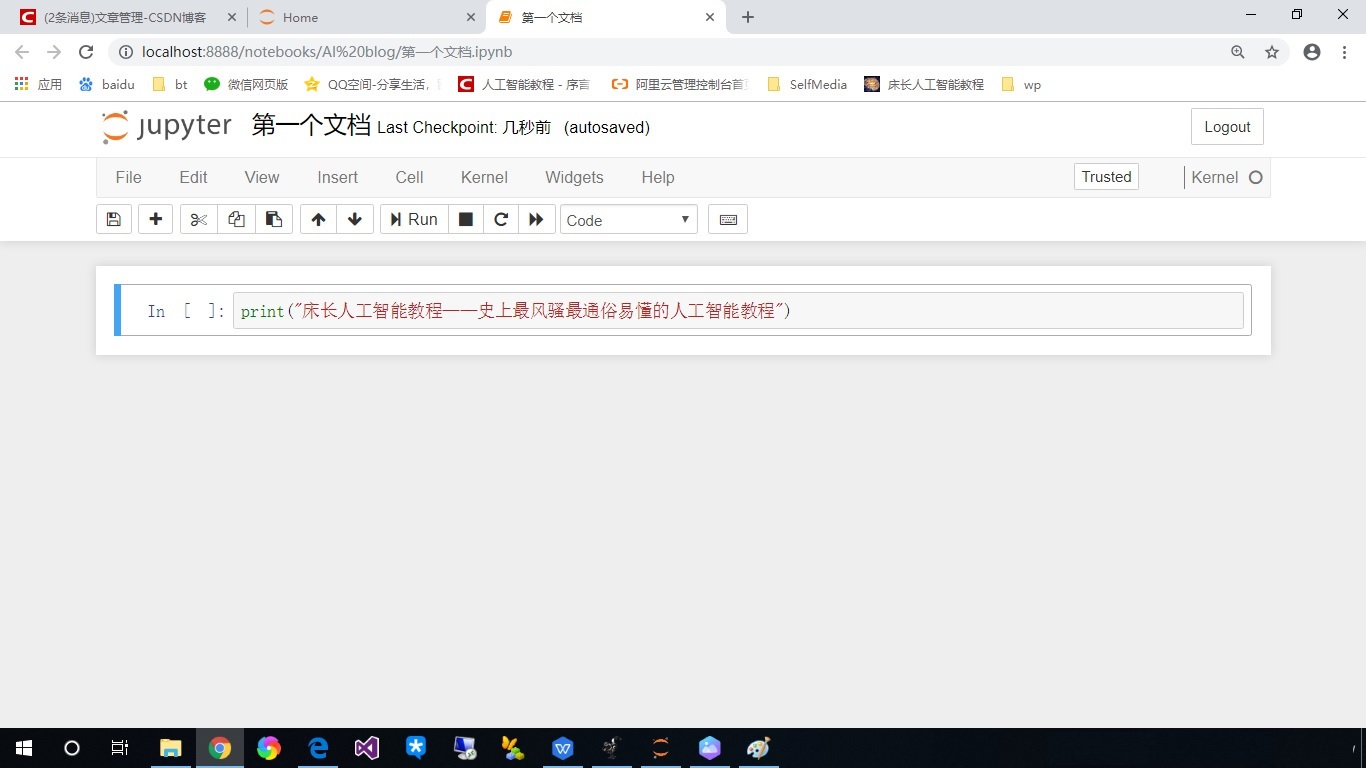This screenshot has height=768, width=1366.
Task: Open the Edit menu
Action: pos(193,177)
